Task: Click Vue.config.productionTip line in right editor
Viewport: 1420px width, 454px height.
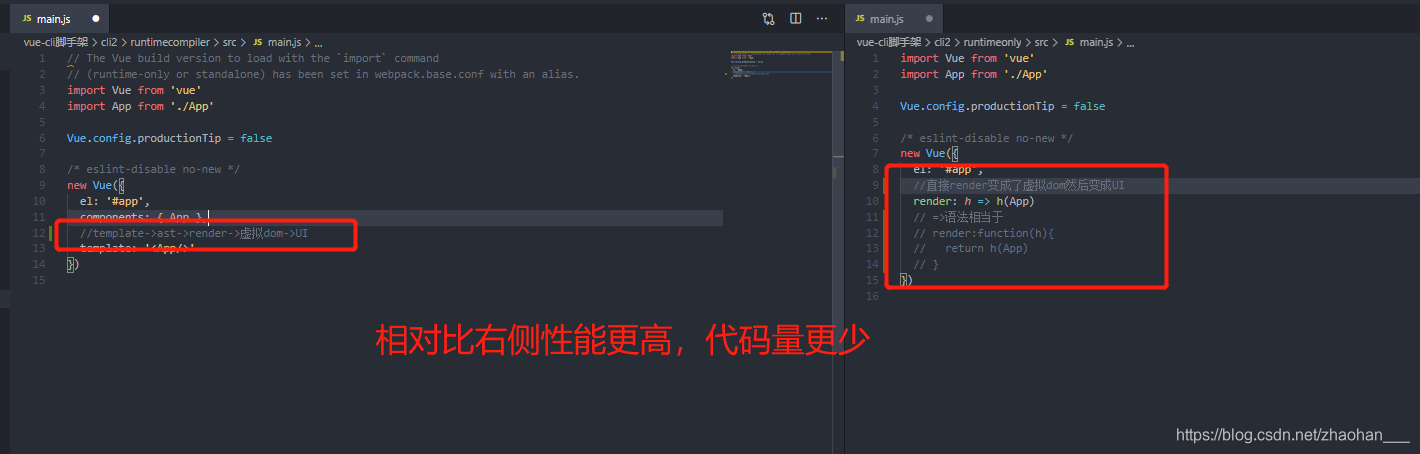Action: (1002, 106)
